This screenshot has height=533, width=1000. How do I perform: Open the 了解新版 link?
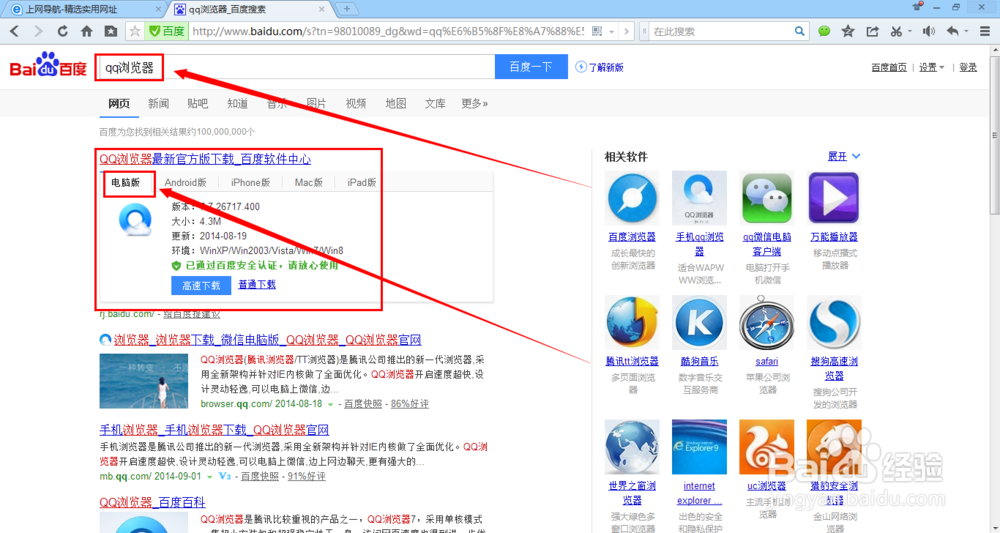[599, 67]
